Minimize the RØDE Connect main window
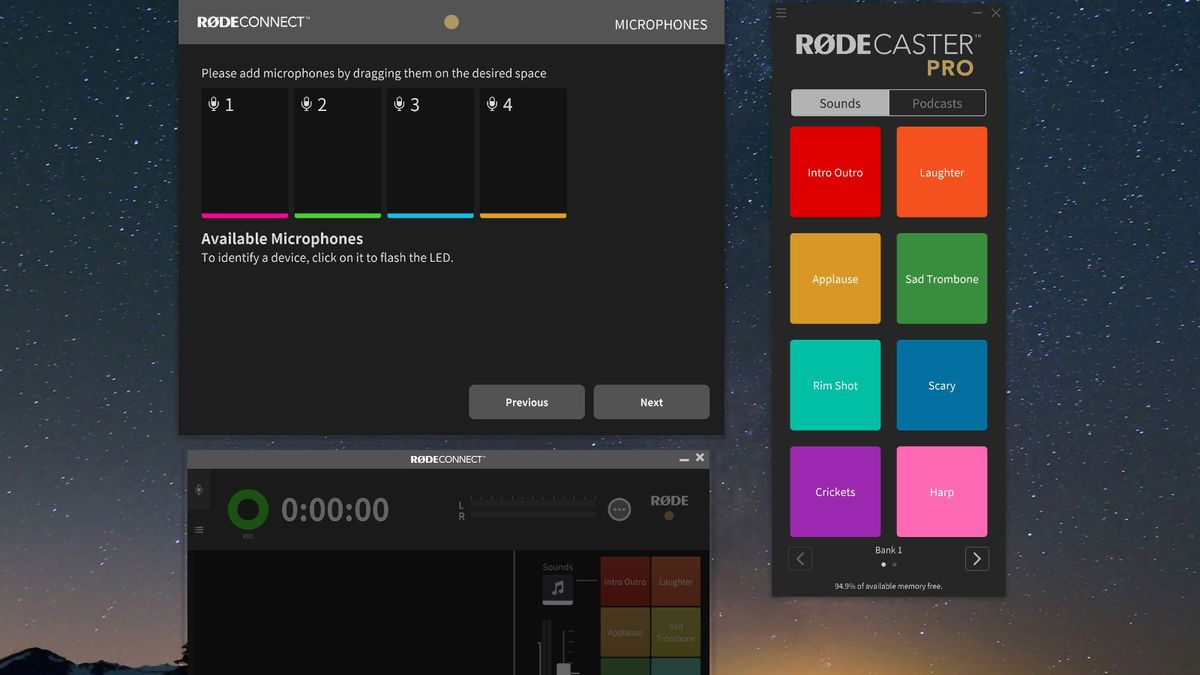Viewport: 1200px width, 675px height. (684, 459)
